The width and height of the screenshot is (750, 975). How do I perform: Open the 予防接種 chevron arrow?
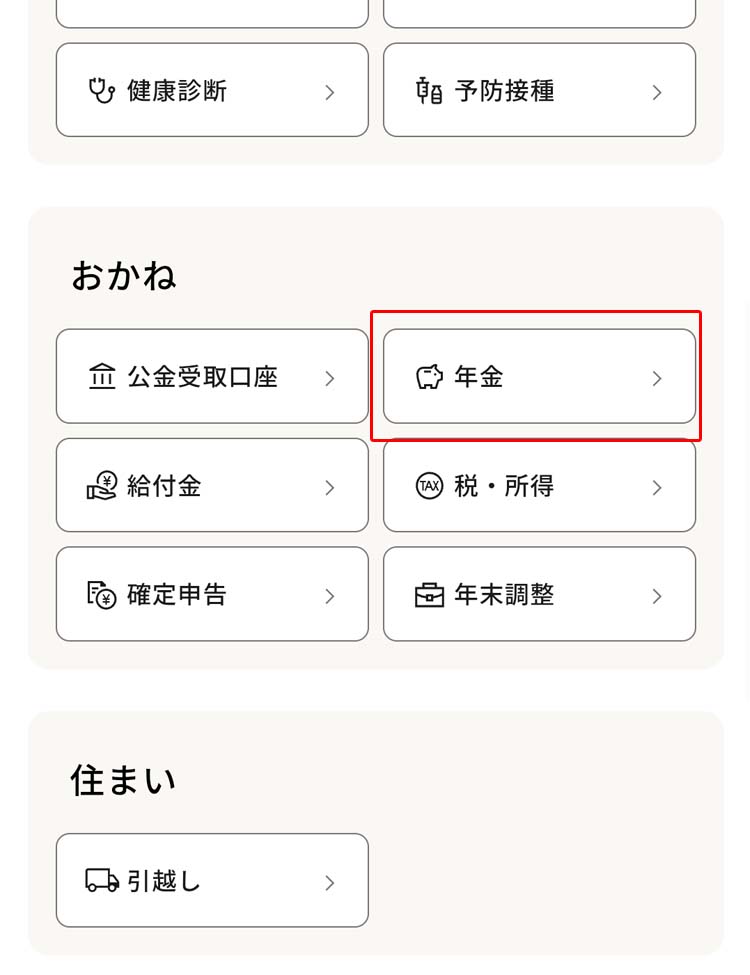tap(657, 92)
